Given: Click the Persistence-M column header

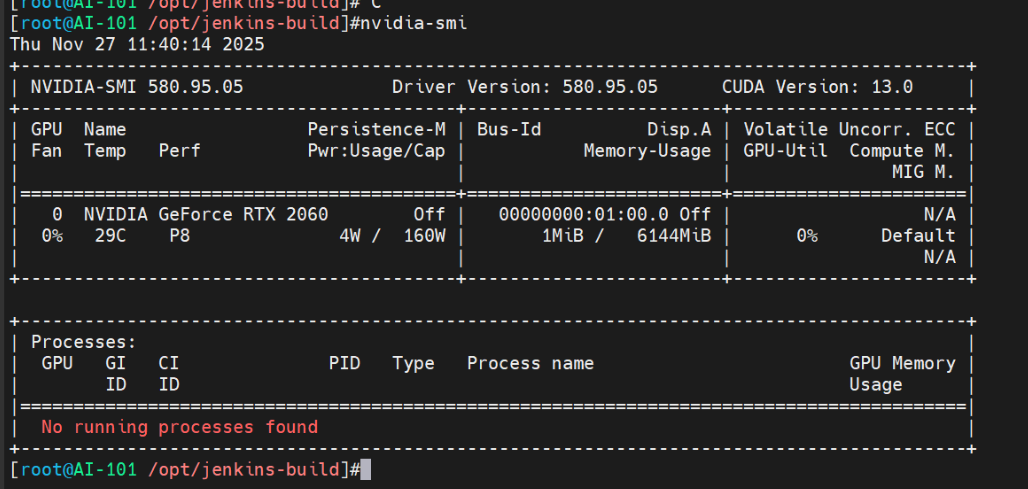Looking at the screenshot, I should (376, 130).
